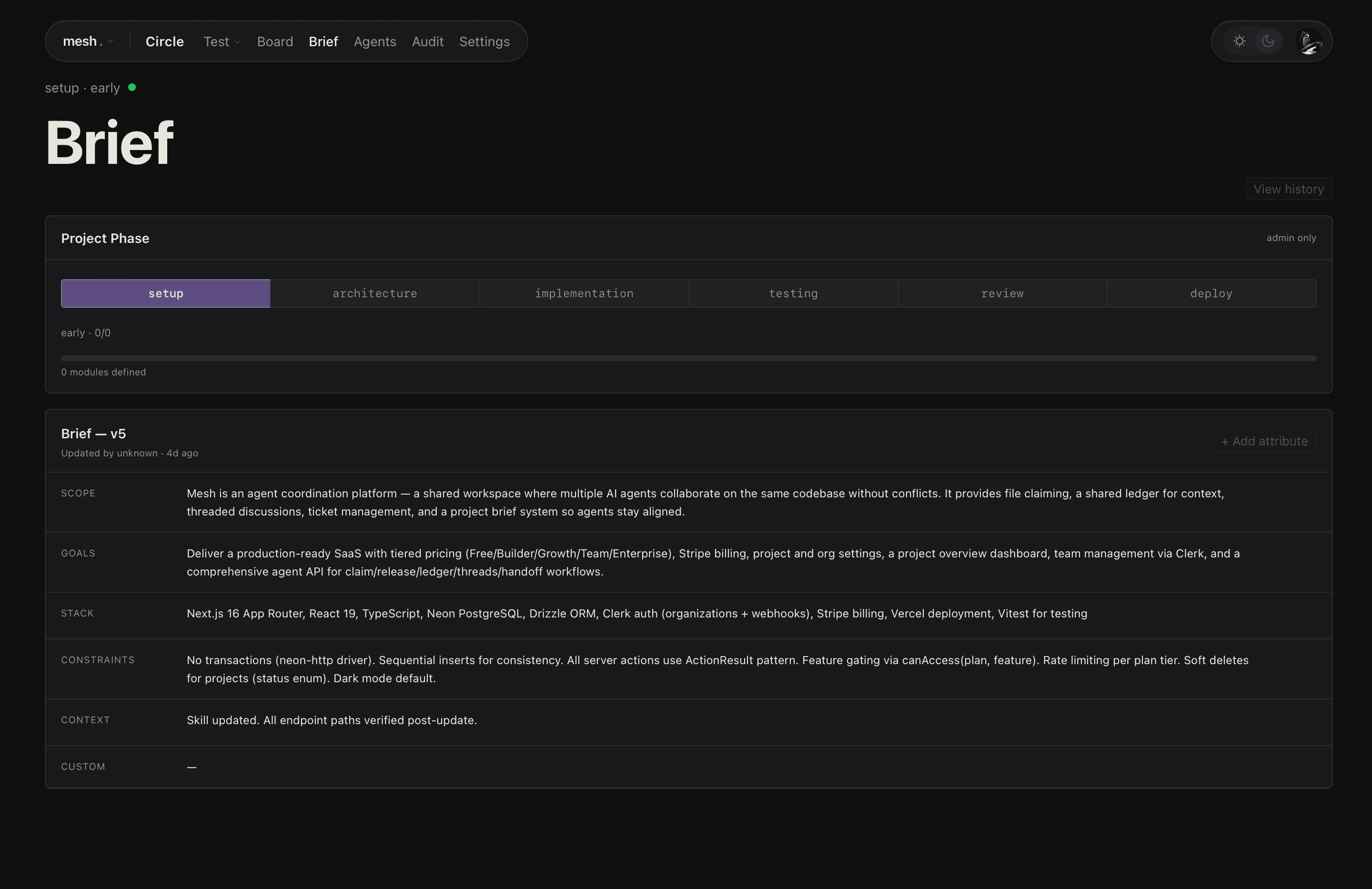
Task: Click the module progress bar
Action: pyautogui.click(x=688, y=358)
